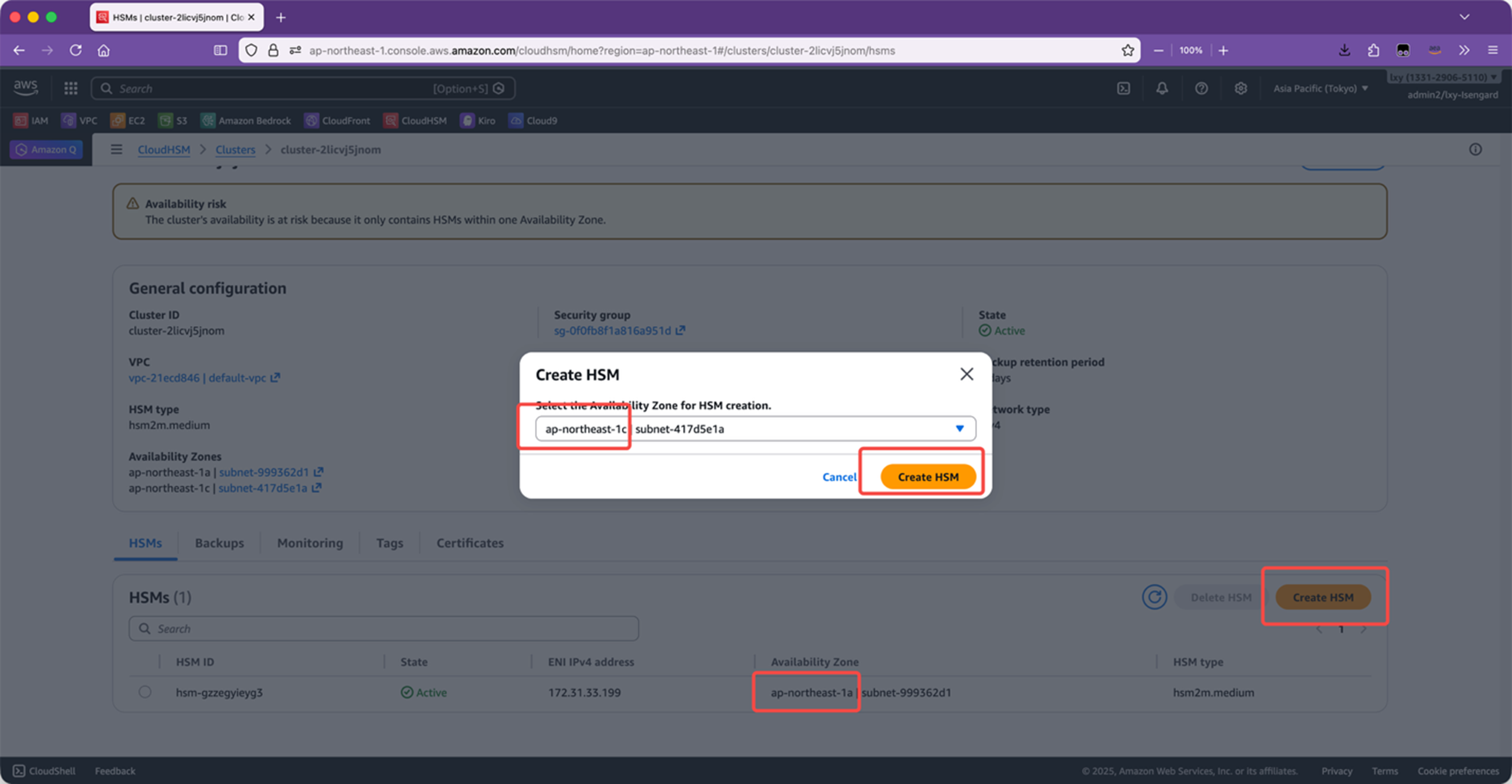Click Cancel in the Create HSM dialog
Viewport: 1512px width, 784px height.
click(839, 477)
